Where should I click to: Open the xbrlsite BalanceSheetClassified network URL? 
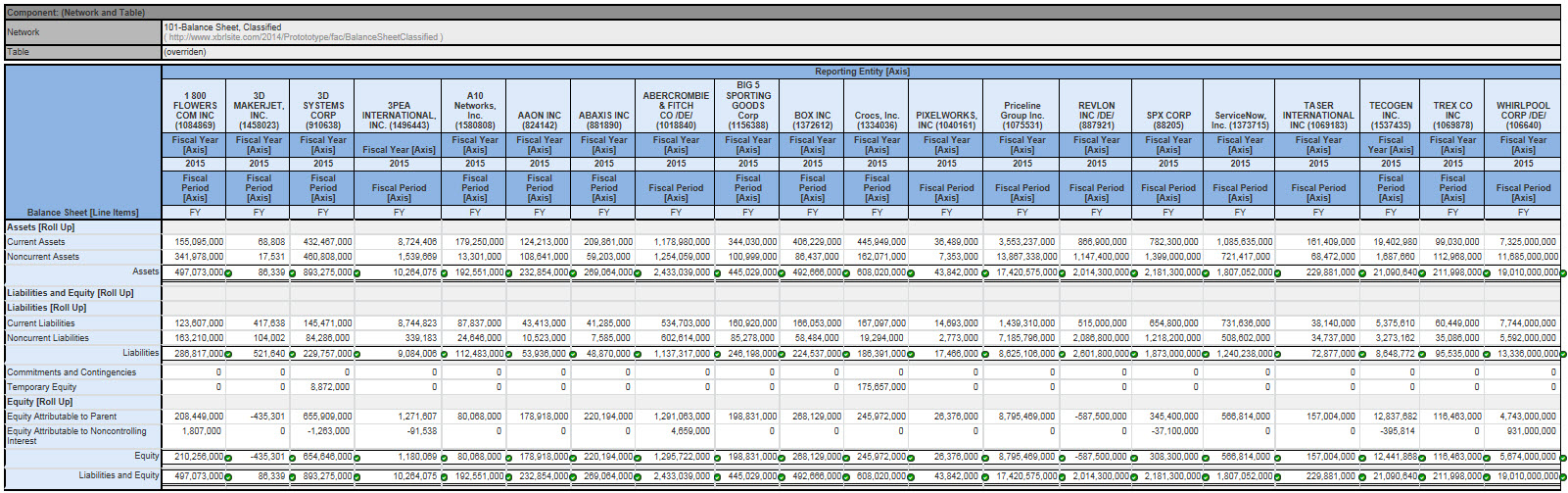click(x=304, y=37)
